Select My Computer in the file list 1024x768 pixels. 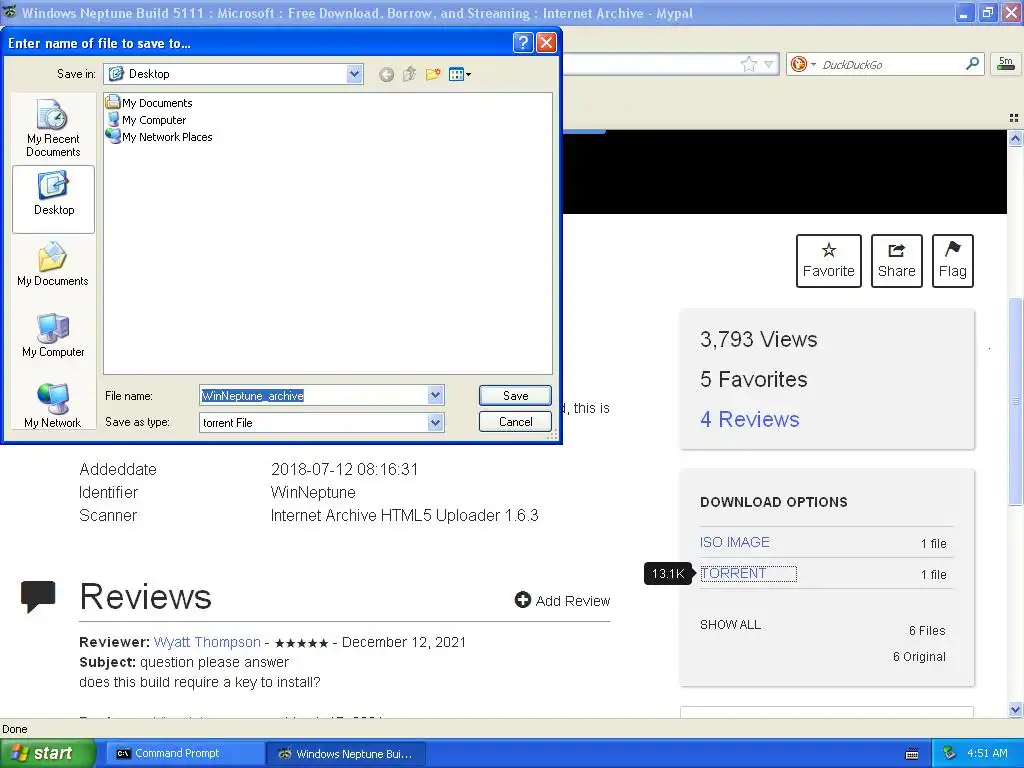click(x=146, y=120)
